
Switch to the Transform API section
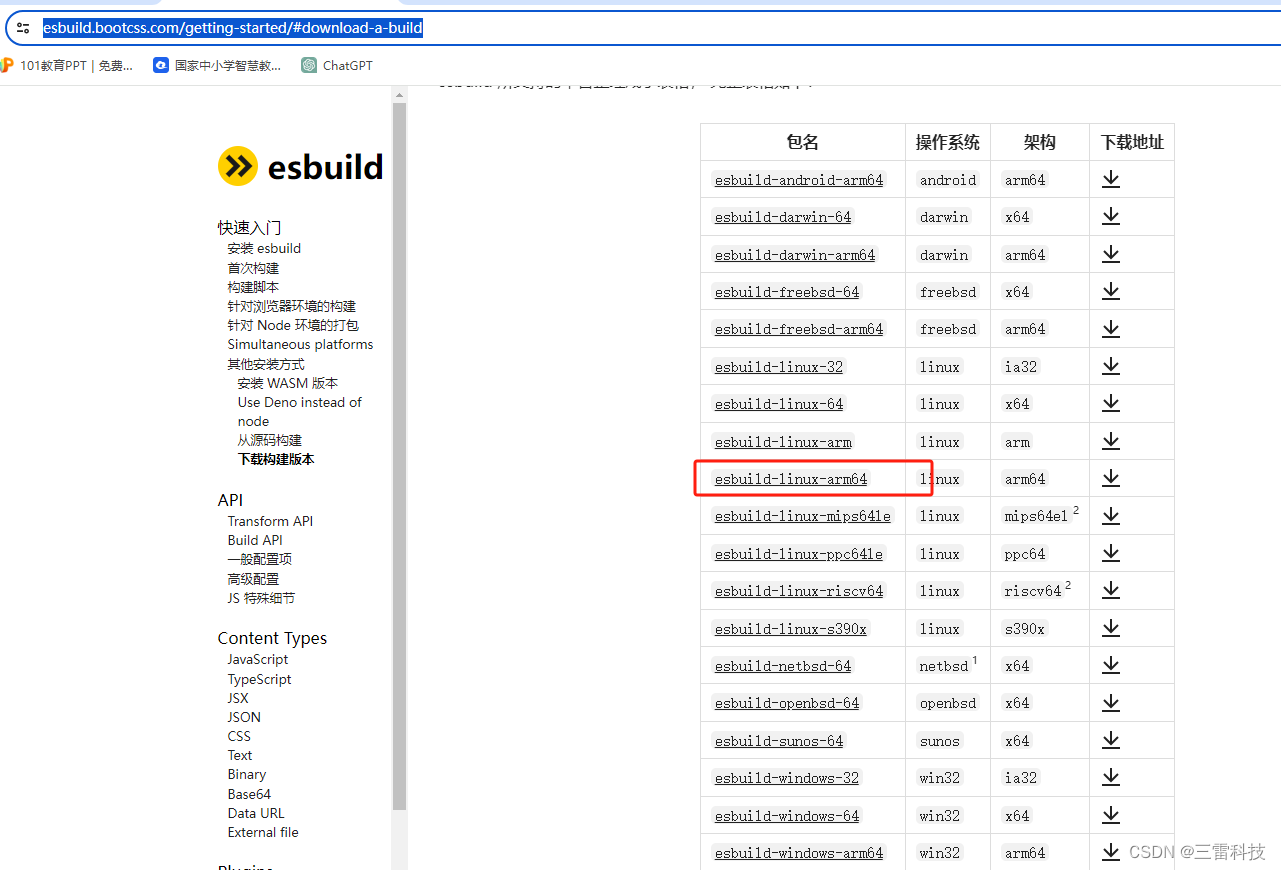[x=270, y=521]
